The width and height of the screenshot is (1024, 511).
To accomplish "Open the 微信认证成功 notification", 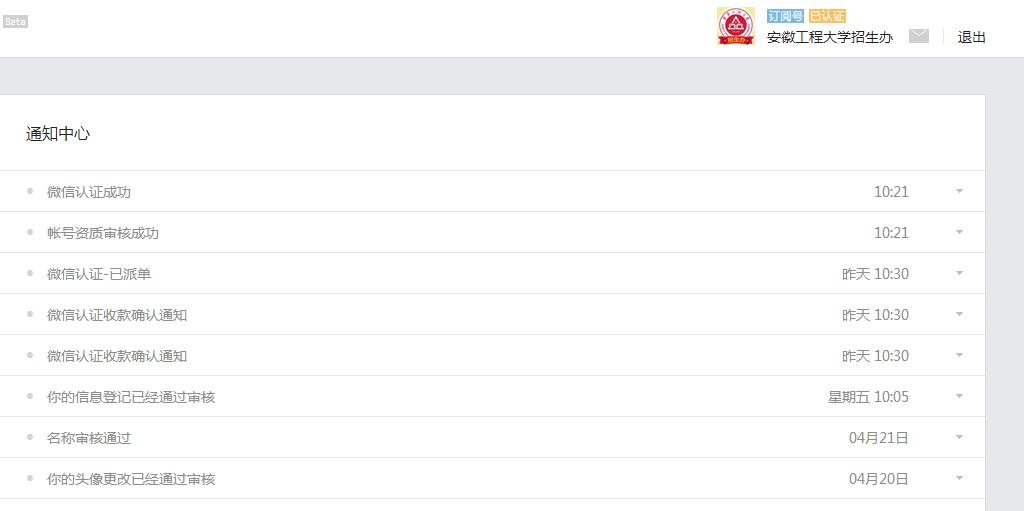I will click(x=89, y=192).
